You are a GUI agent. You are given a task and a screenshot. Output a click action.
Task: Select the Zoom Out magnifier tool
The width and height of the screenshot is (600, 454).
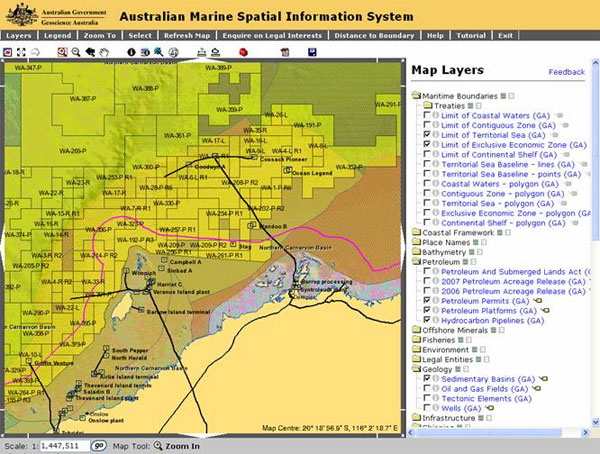pyautogui.click(x=76, y=52)
